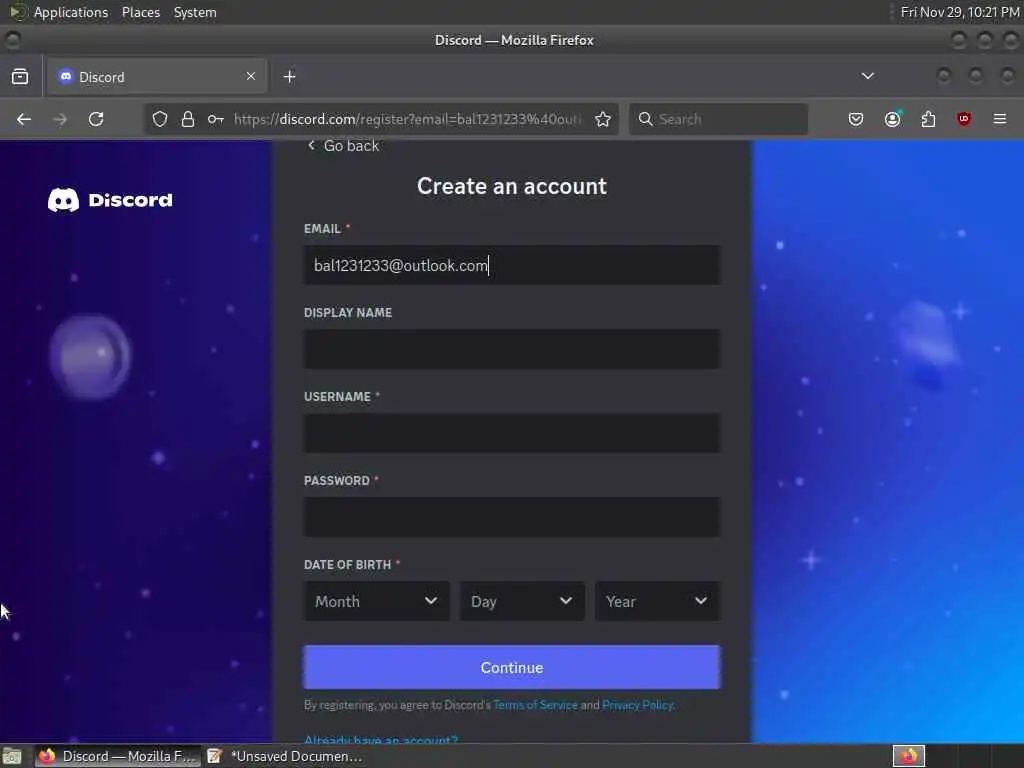Click the site security padlock icon

pos(188,119)
